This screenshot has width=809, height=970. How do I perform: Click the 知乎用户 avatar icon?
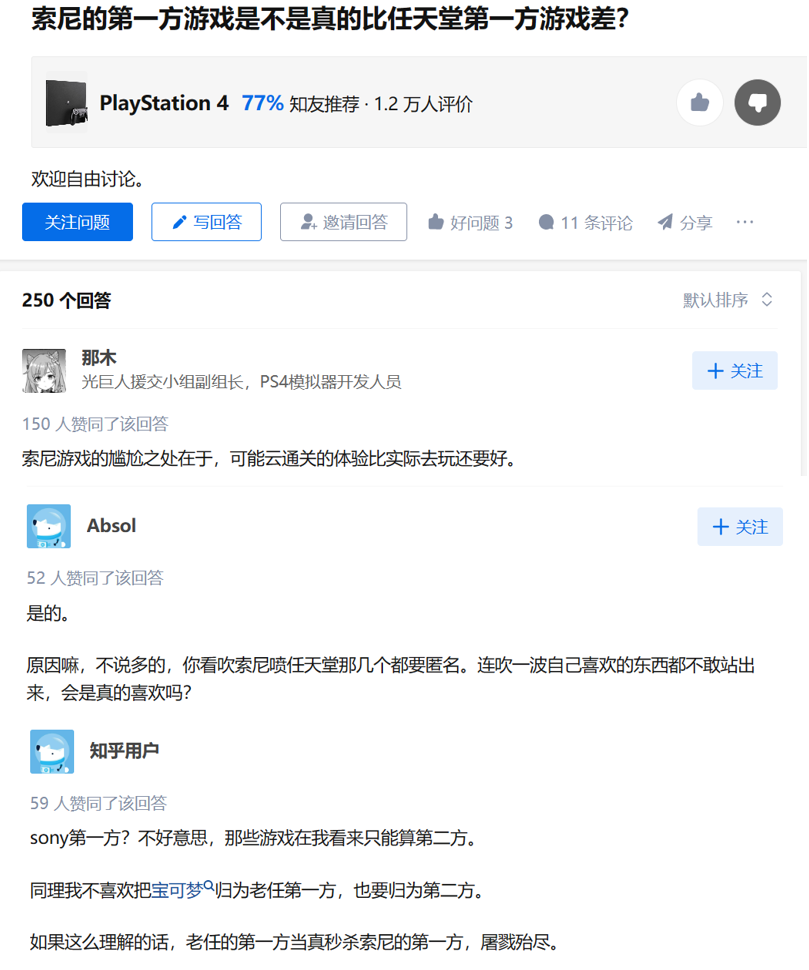(52, 751)
